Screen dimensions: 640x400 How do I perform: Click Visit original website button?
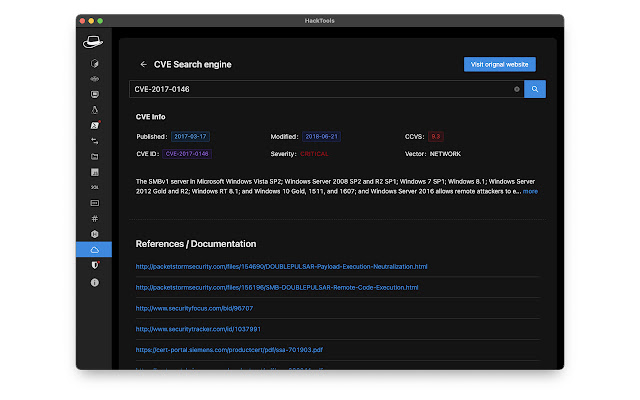click(x=499, y=64)
